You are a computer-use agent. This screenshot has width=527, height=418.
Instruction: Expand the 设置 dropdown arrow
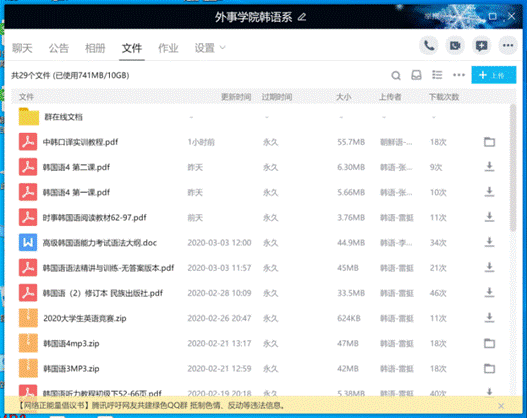(x=222, y=48)
